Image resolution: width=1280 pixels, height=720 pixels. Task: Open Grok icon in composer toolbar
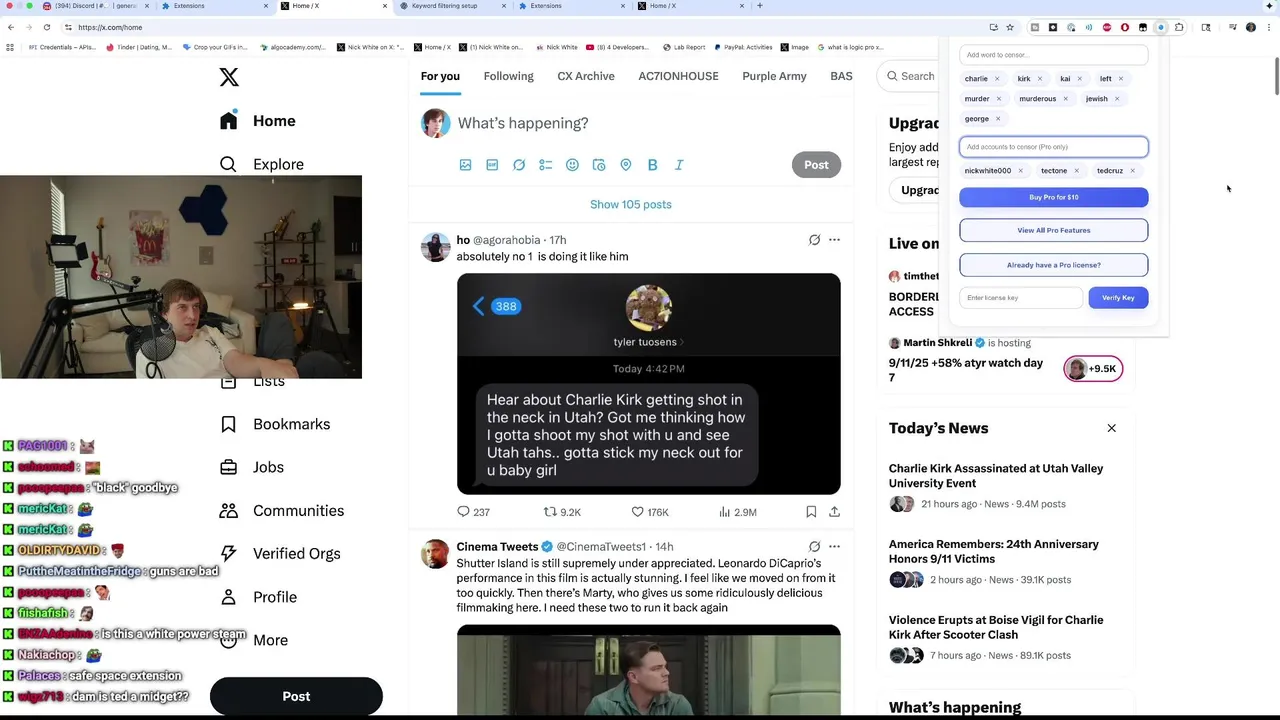(x=519, y=165)
